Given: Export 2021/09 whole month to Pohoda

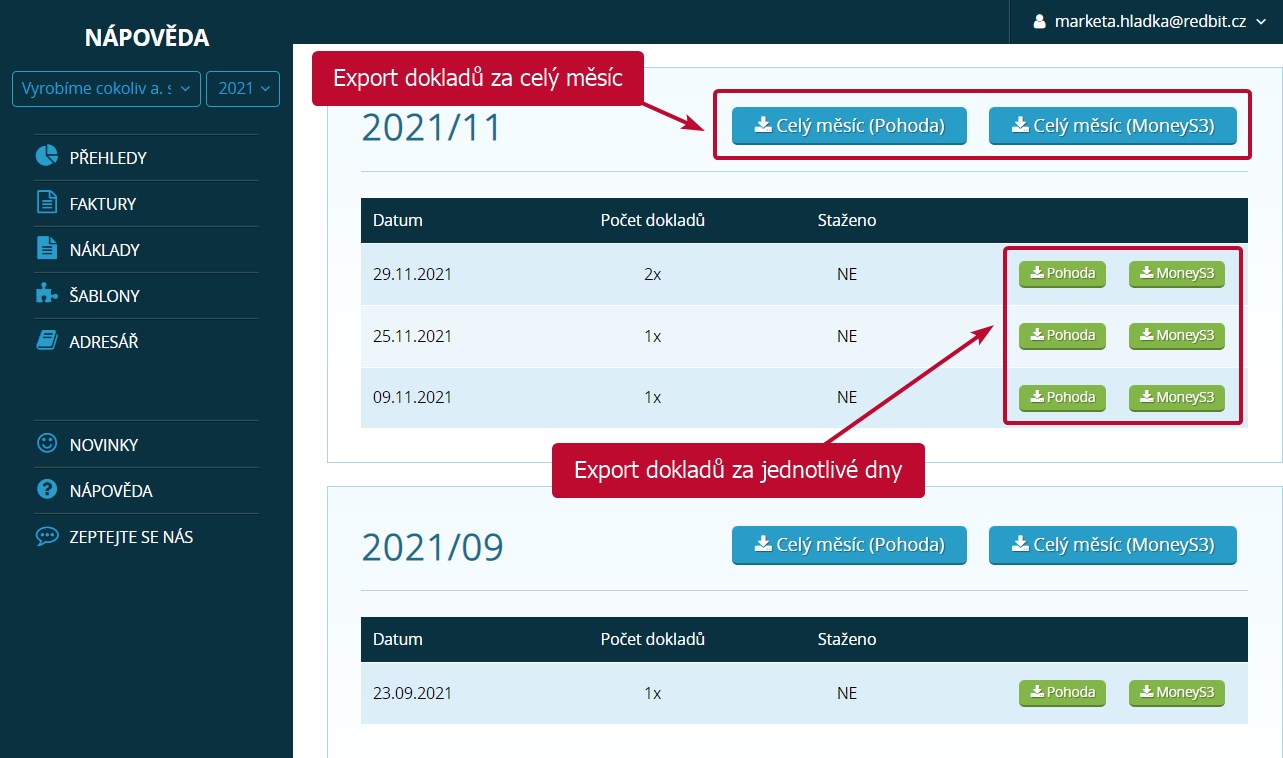Looking at the screenshot, I should 849,545.
